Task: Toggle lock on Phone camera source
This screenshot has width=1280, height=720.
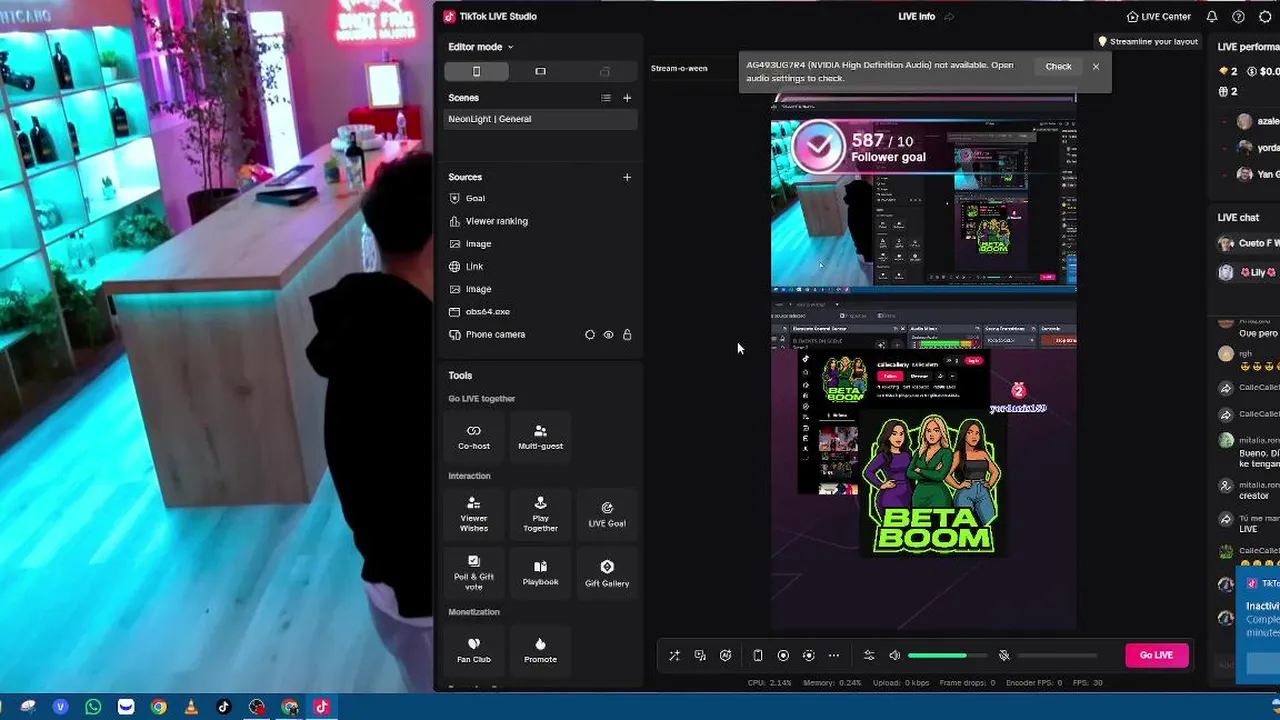Action: tap(627, 335)
